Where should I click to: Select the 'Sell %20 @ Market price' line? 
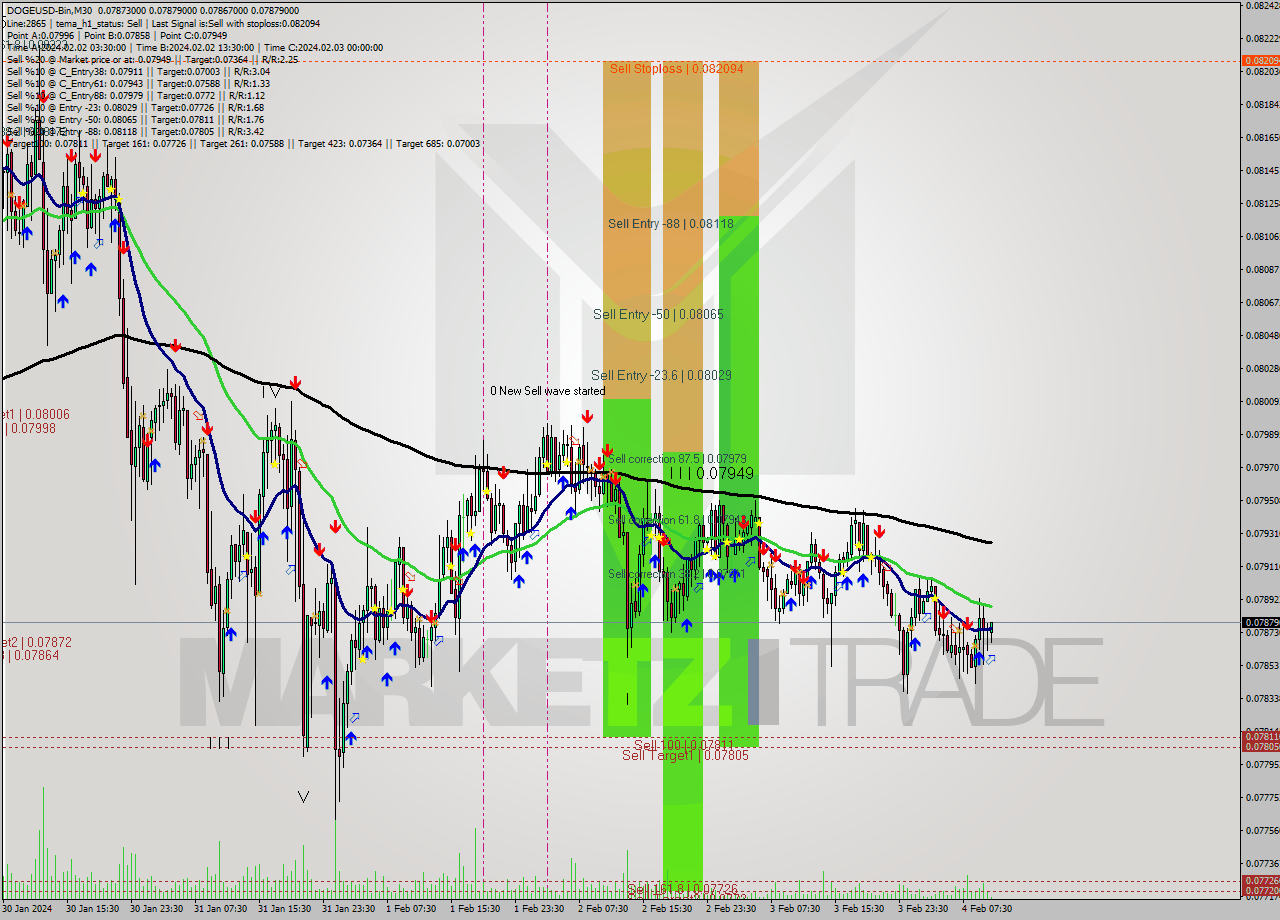click(x=152, y=60)
